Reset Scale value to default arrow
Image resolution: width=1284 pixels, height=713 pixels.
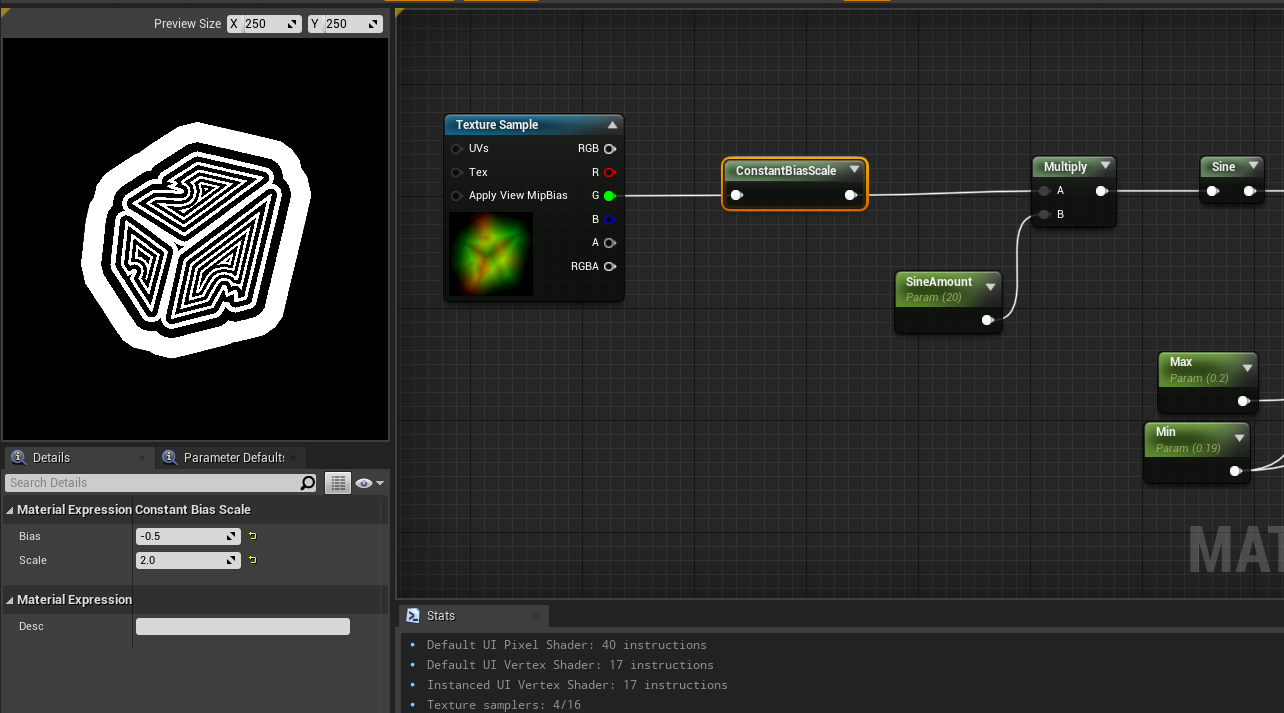pyautogui.click(x=253, y=560)
